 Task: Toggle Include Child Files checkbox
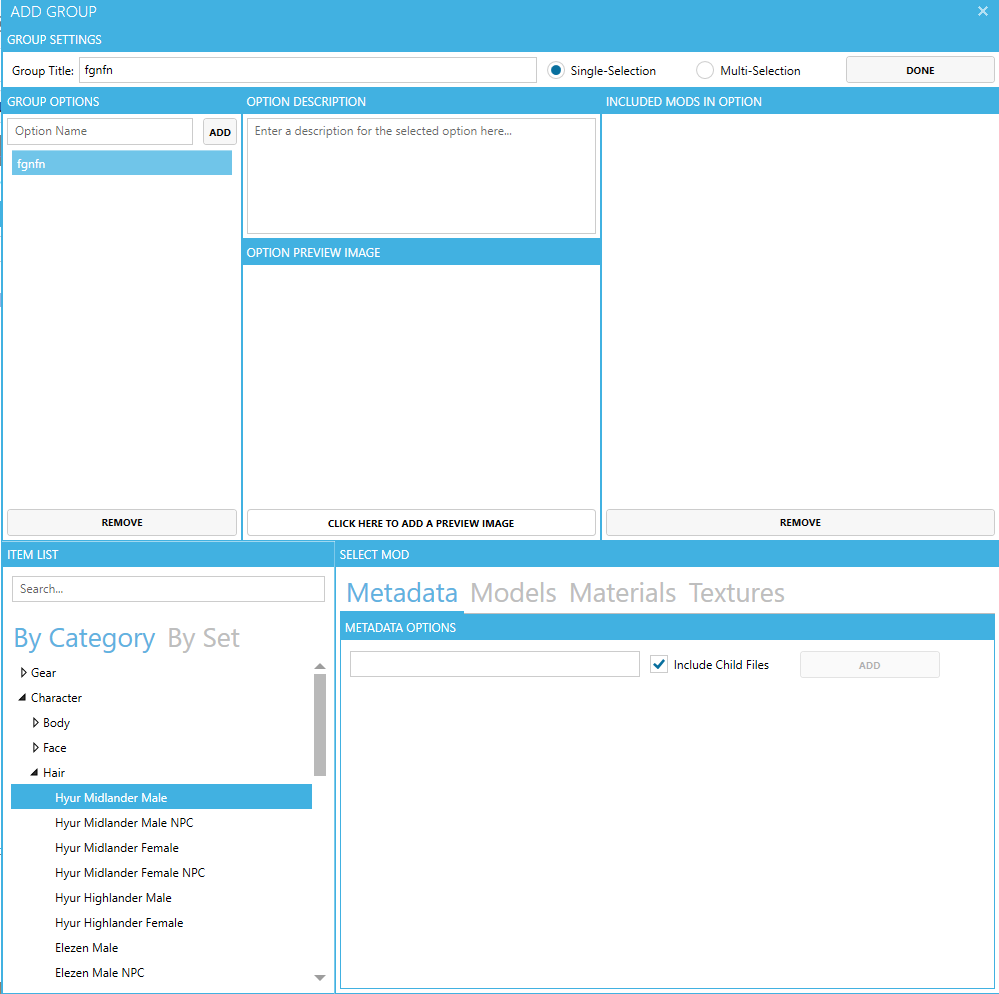click(x=659, y=664)
